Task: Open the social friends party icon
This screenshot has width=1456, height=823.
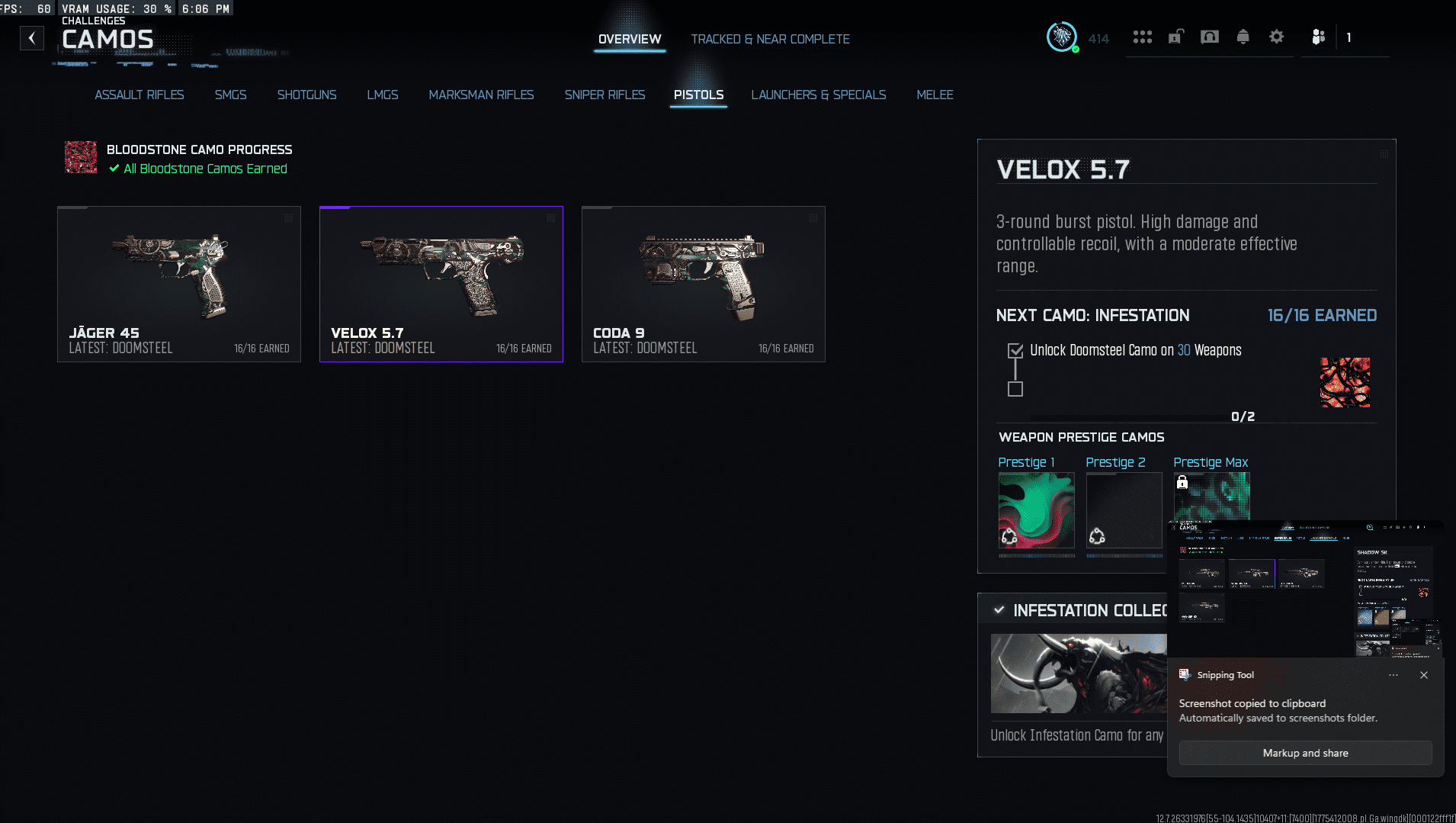Action: point(1318,37)
